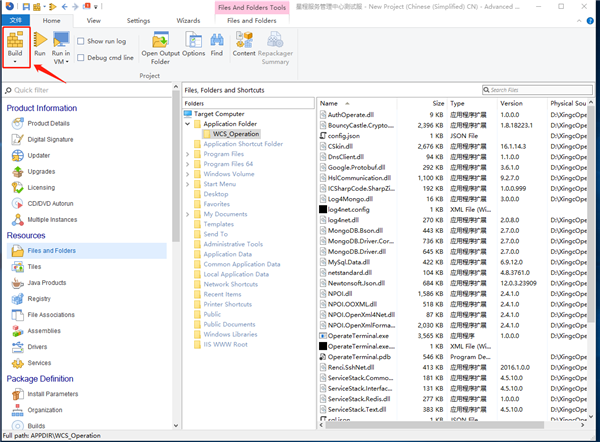Select the Program Files folder
The width and height of the screenshot is (600, 442).
click(x=223, y=154)
